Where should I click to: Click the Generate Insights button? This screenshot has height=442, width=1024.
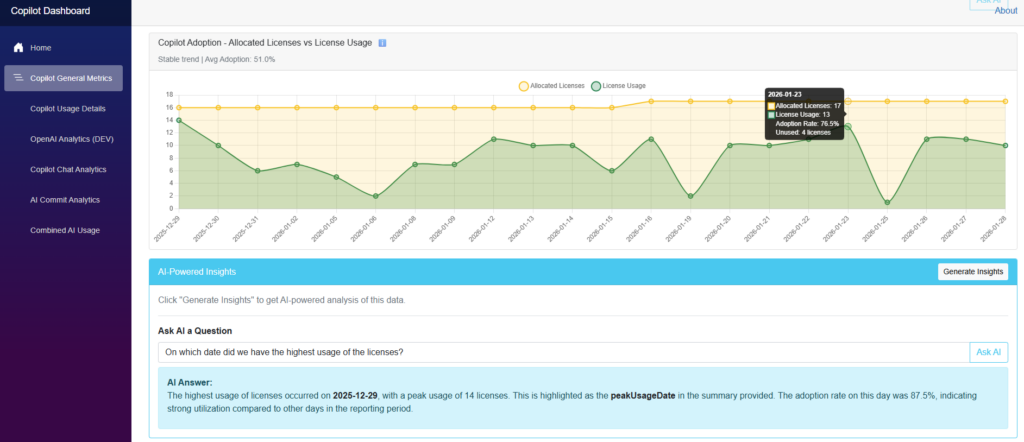(x=972, y=272)
